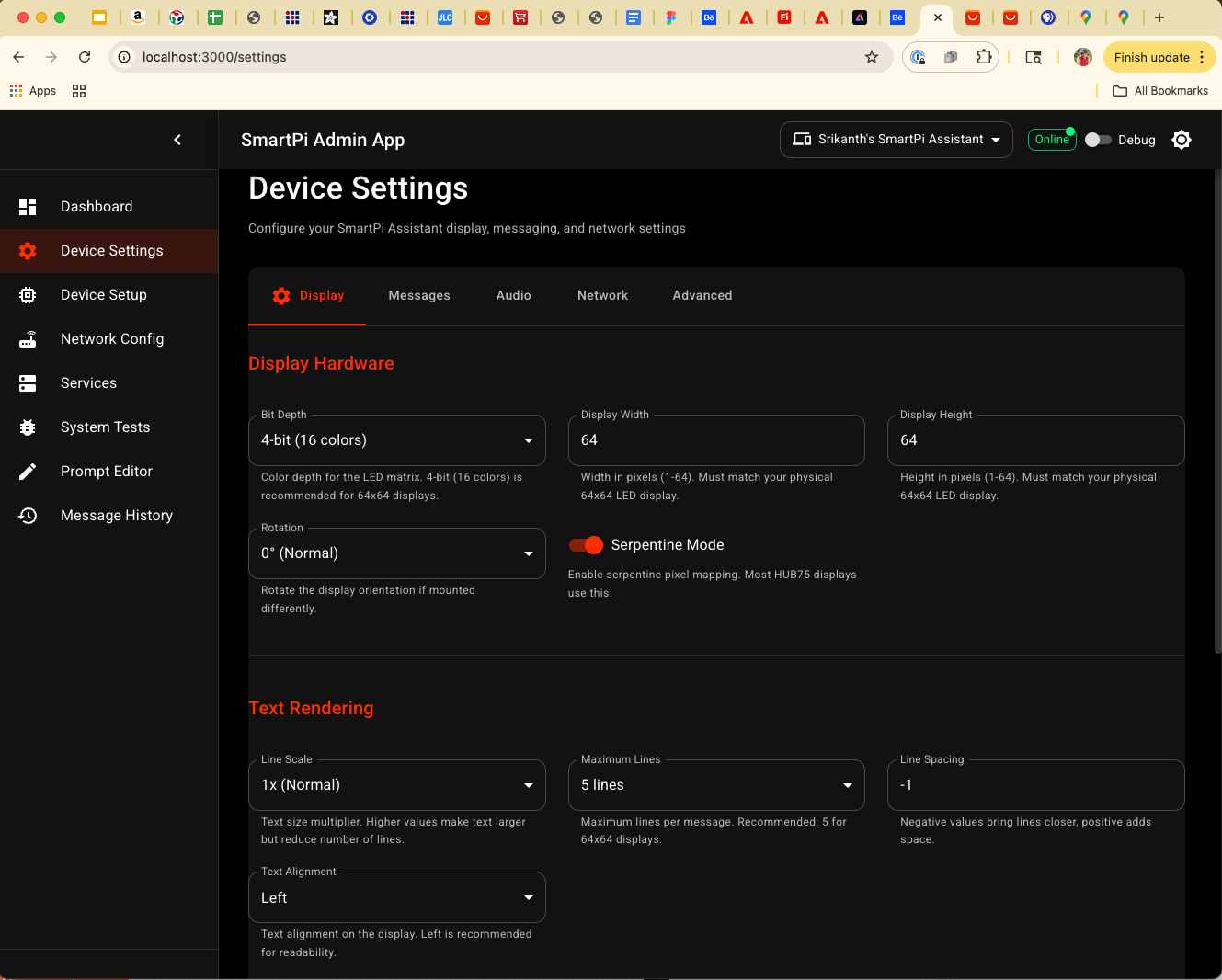Click the Services sidebar icon

click(28, 382)
